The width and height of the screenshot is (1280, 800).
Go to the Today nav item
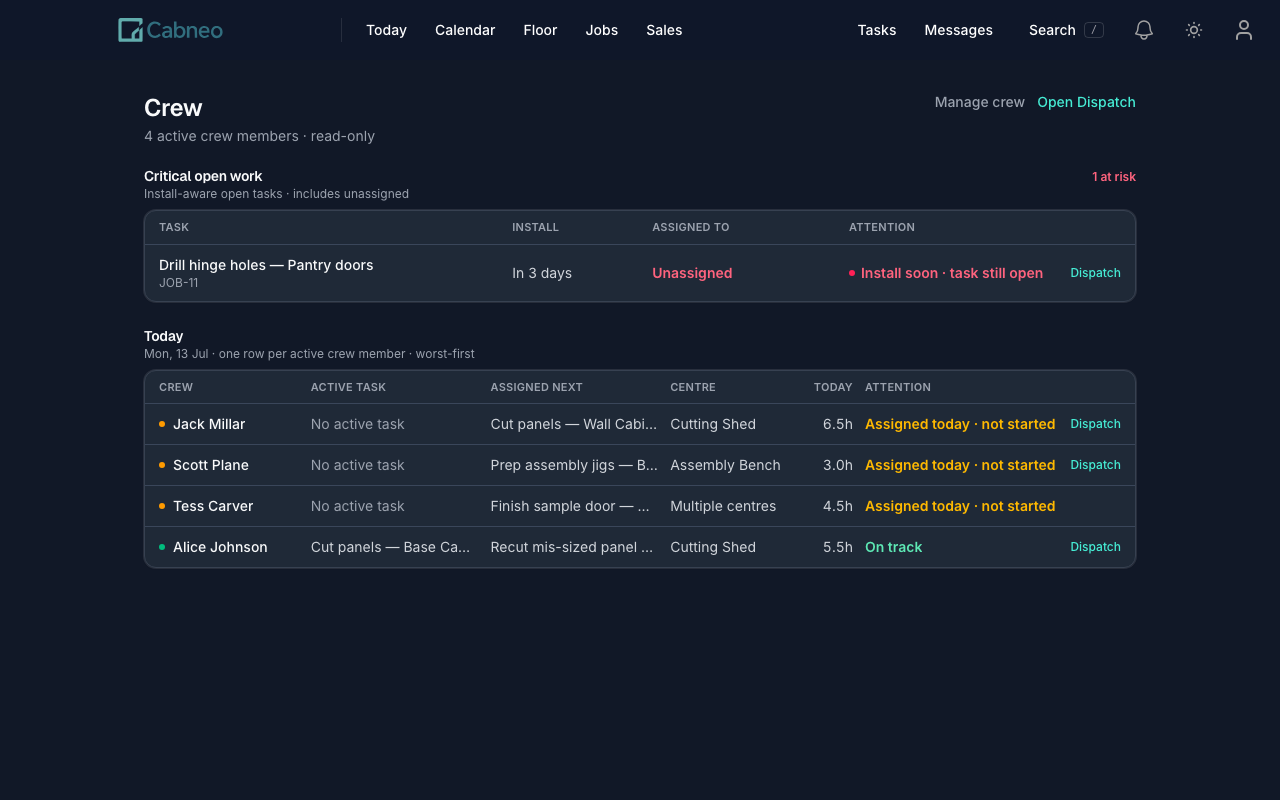[x=386, y=30]
